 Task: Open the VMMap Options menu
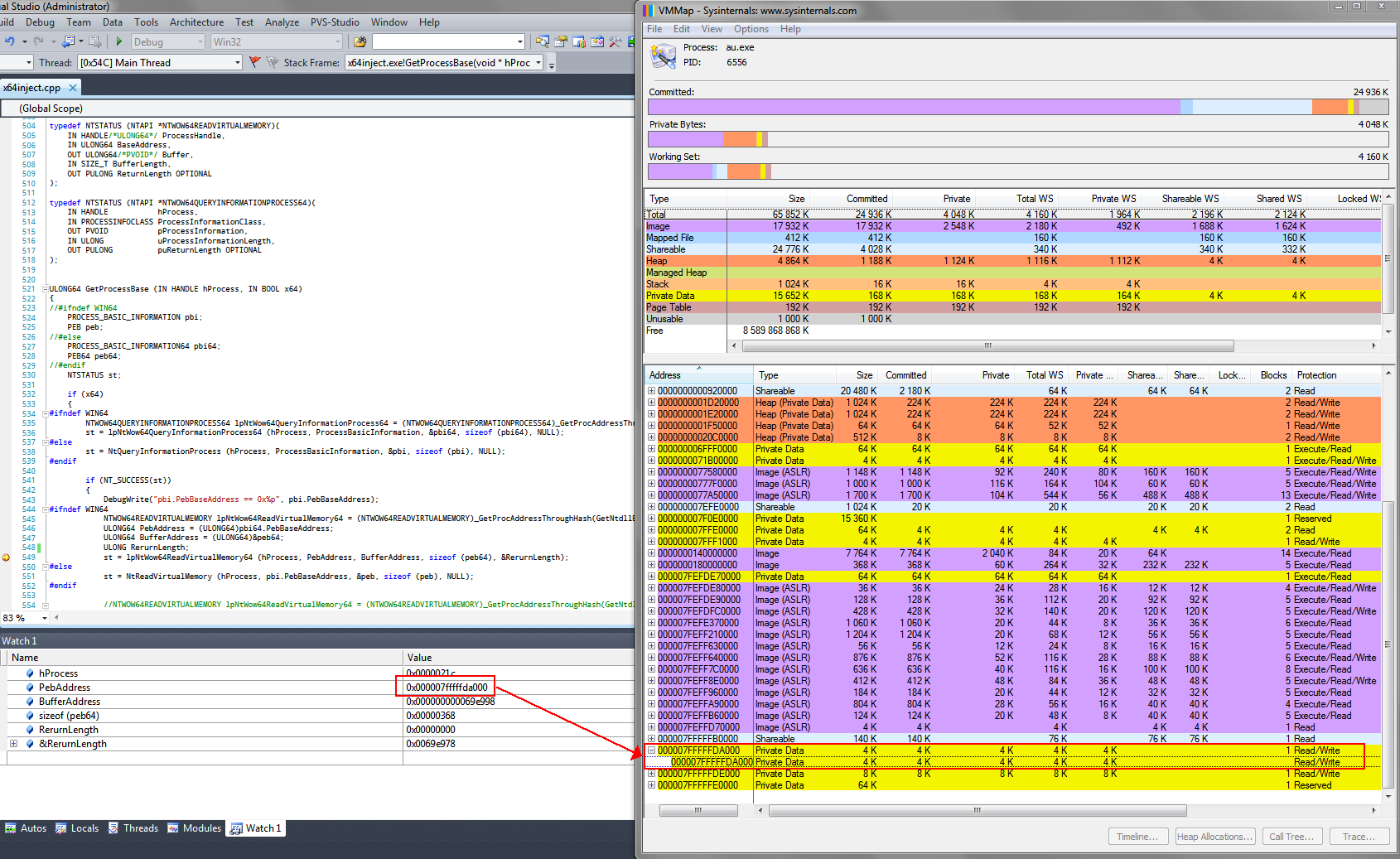(751, 29)
